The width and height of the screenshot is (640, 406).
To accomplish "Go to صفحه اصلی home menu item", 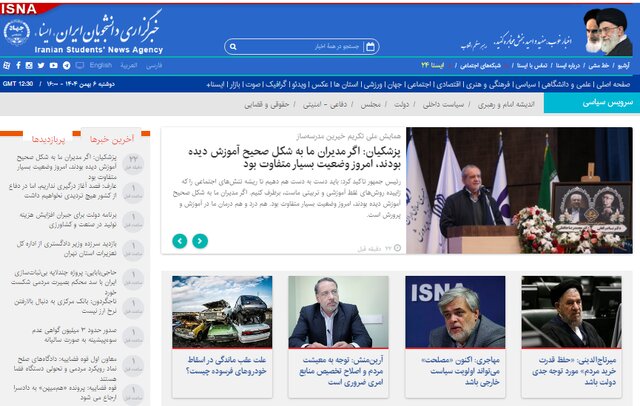I will click(614, 84).
